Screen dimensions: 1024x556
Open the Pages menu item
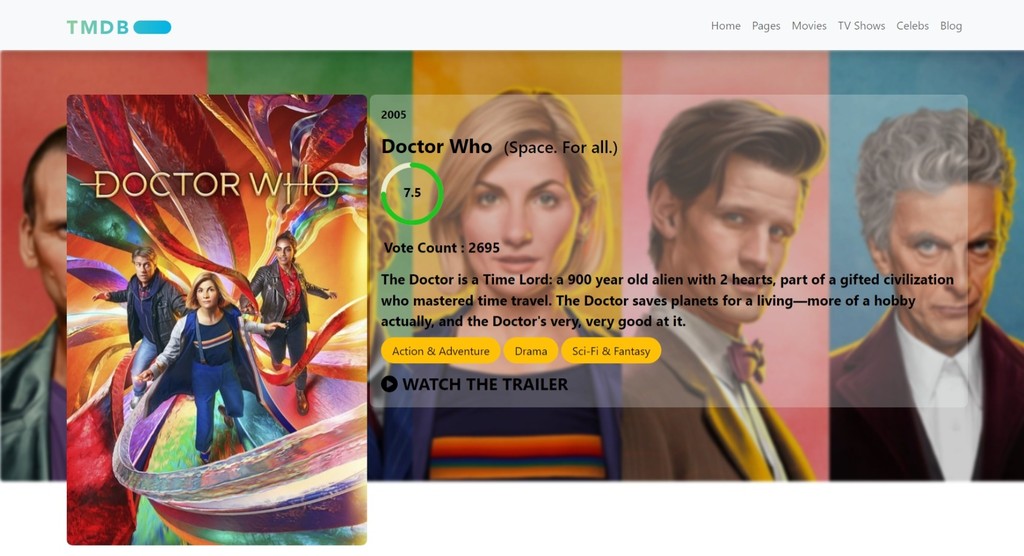tap(766, 26)
